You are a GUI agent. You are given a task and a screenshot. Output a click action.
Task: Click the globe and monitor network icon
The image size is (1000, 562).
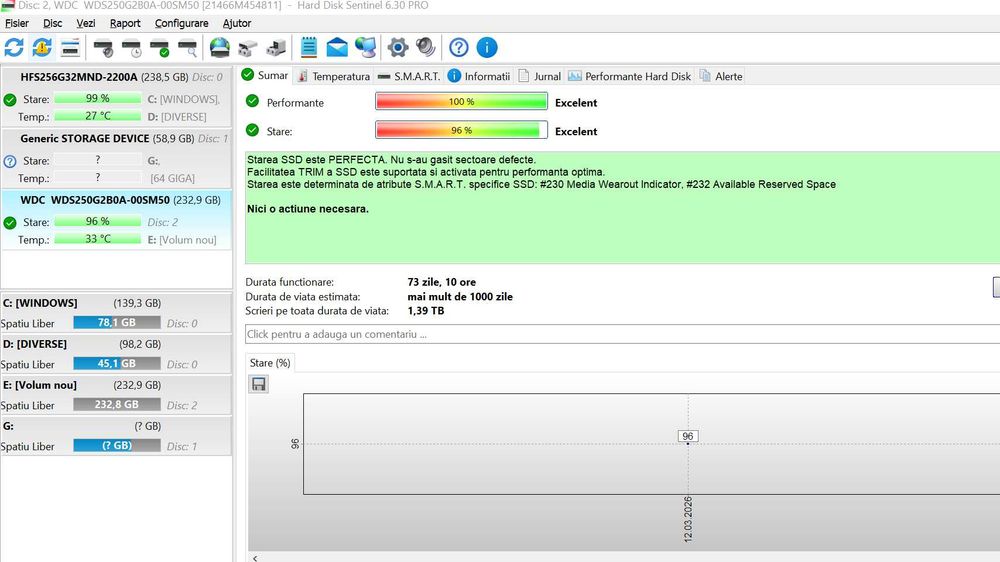[x=365, y=47]
